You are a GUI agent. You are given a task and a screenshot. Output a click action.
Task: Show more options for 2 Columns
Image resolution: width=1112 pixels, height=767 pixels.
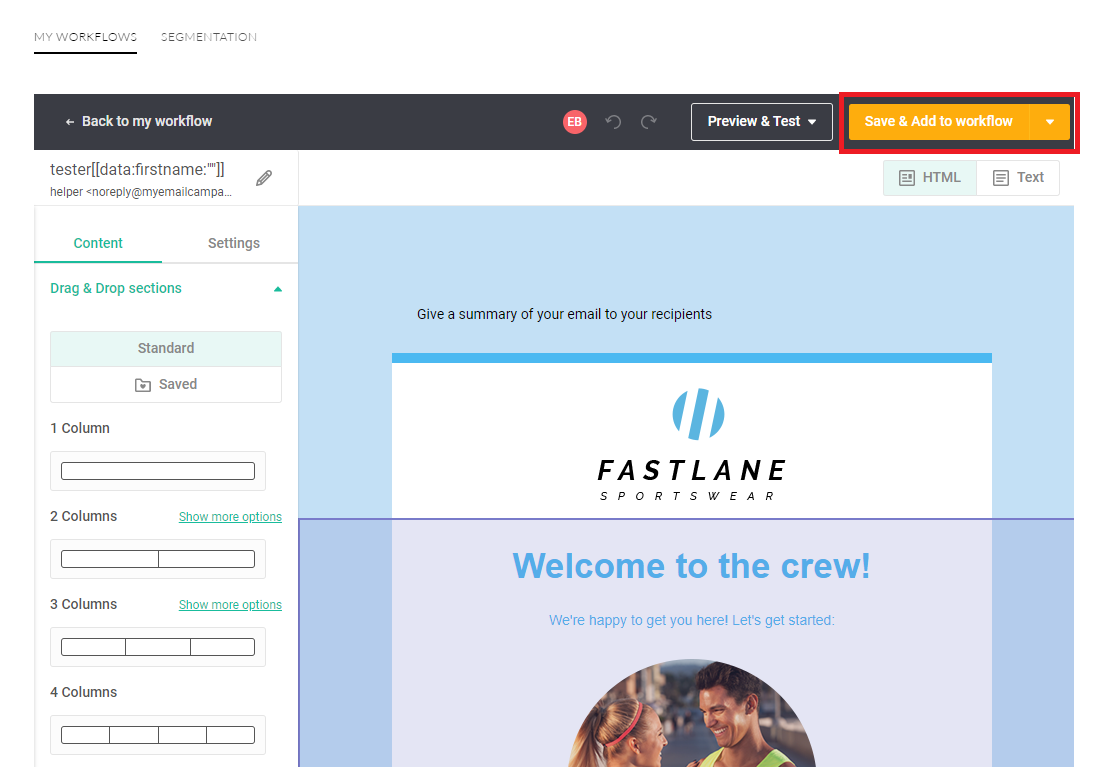[x=230, y=517]
